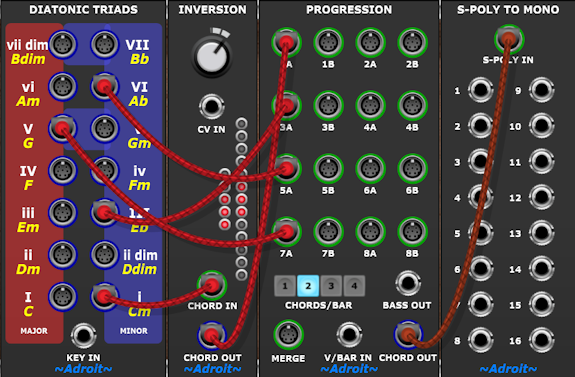Click the 2A socket on Progression
Viewport: 575px width, 377px height.
370,42
